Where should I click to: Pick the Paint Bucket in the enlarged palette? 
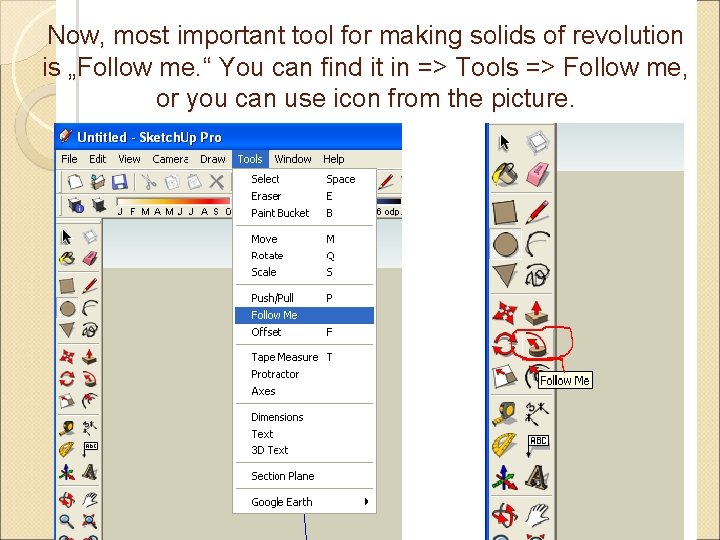tap(505, 174)
